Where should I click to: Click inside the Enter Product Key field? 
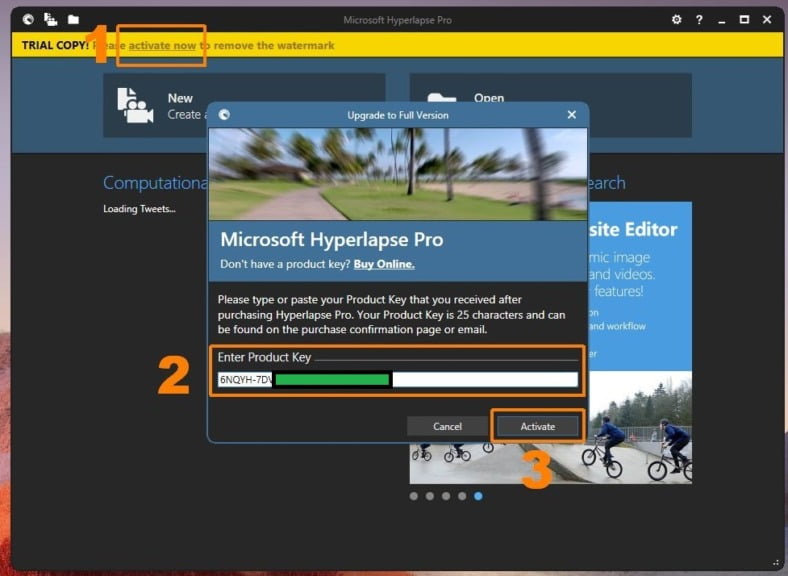click(x=398, y=379)
